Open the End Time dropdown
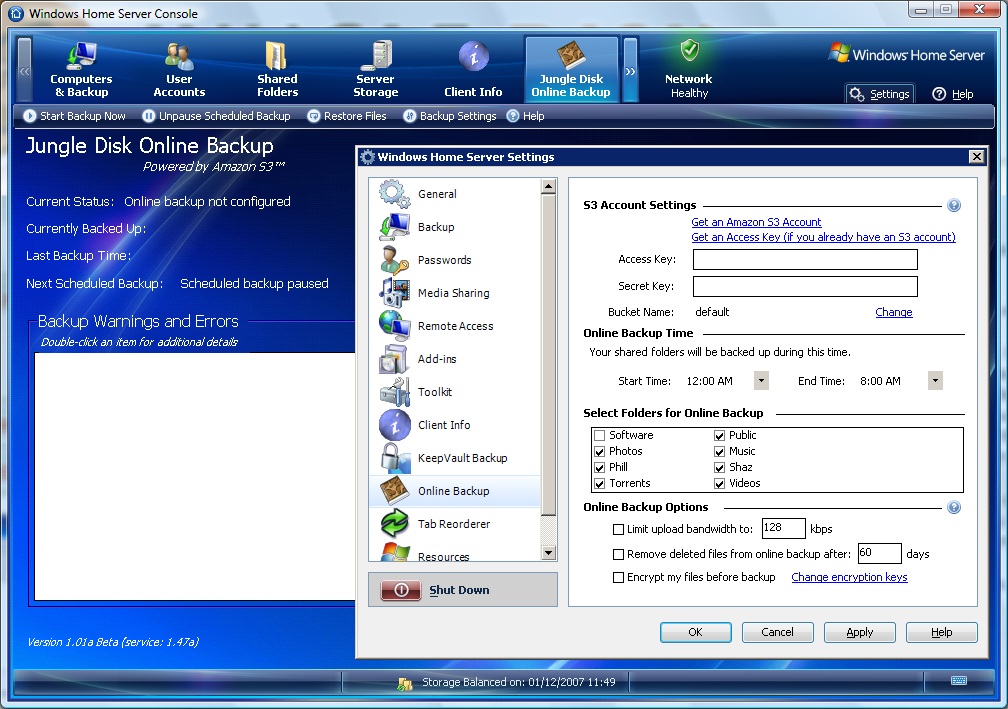 pos(935,381)
